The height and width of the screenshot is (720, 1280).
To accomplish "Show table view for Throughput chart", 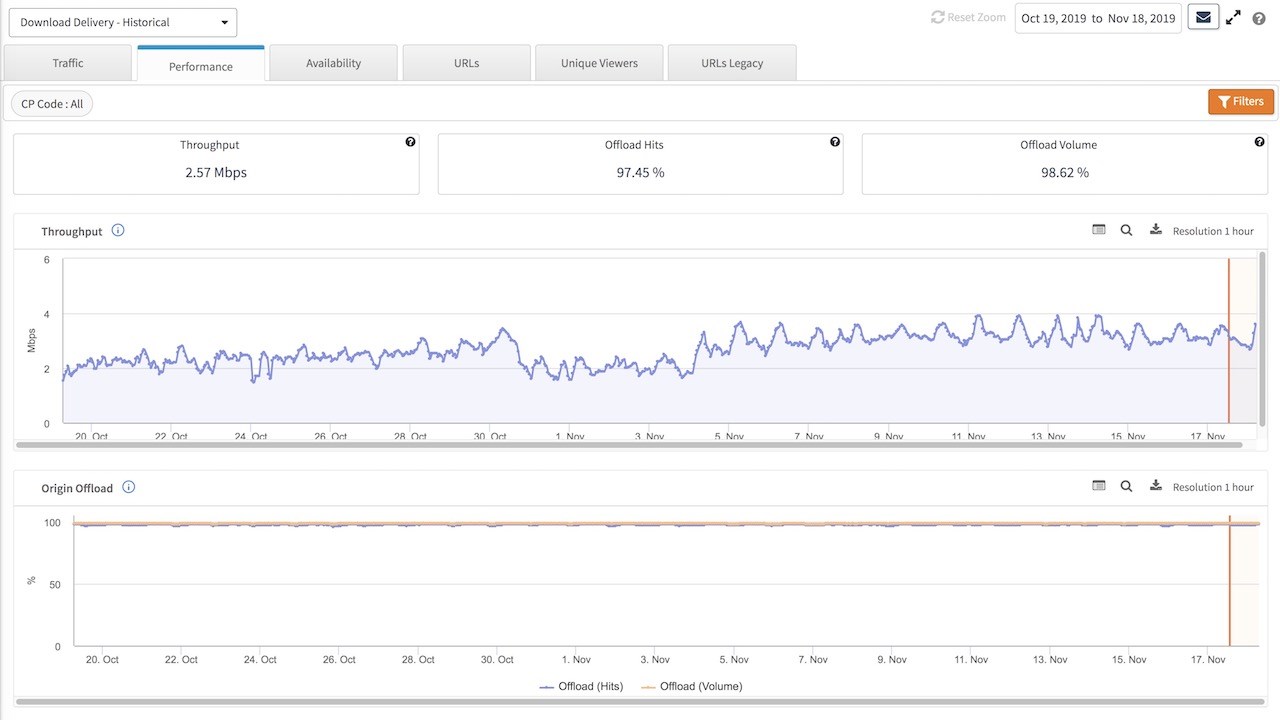I will point(1099,230).
